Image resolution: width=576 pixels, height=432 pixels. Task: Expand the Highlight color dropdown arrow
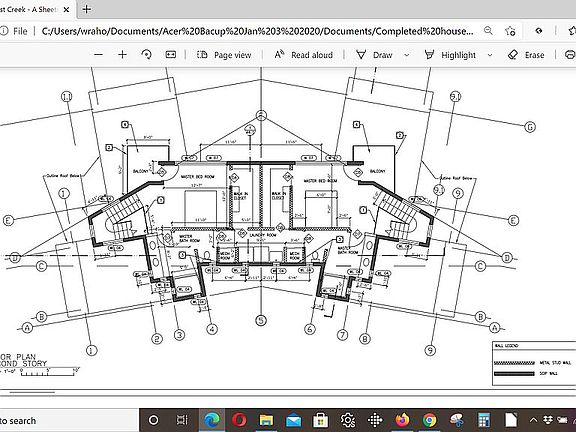490,55
